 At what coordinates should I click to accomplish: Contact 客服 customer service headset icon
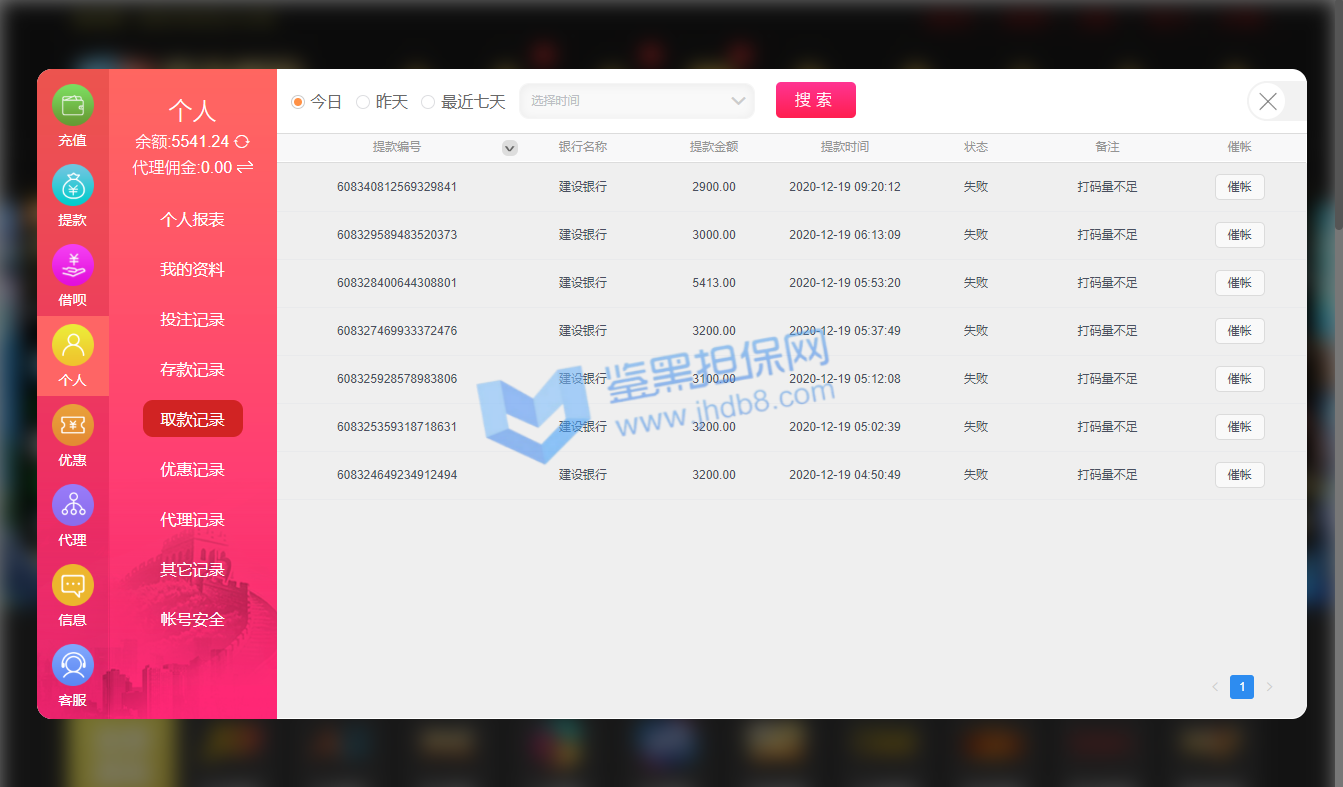73,665
